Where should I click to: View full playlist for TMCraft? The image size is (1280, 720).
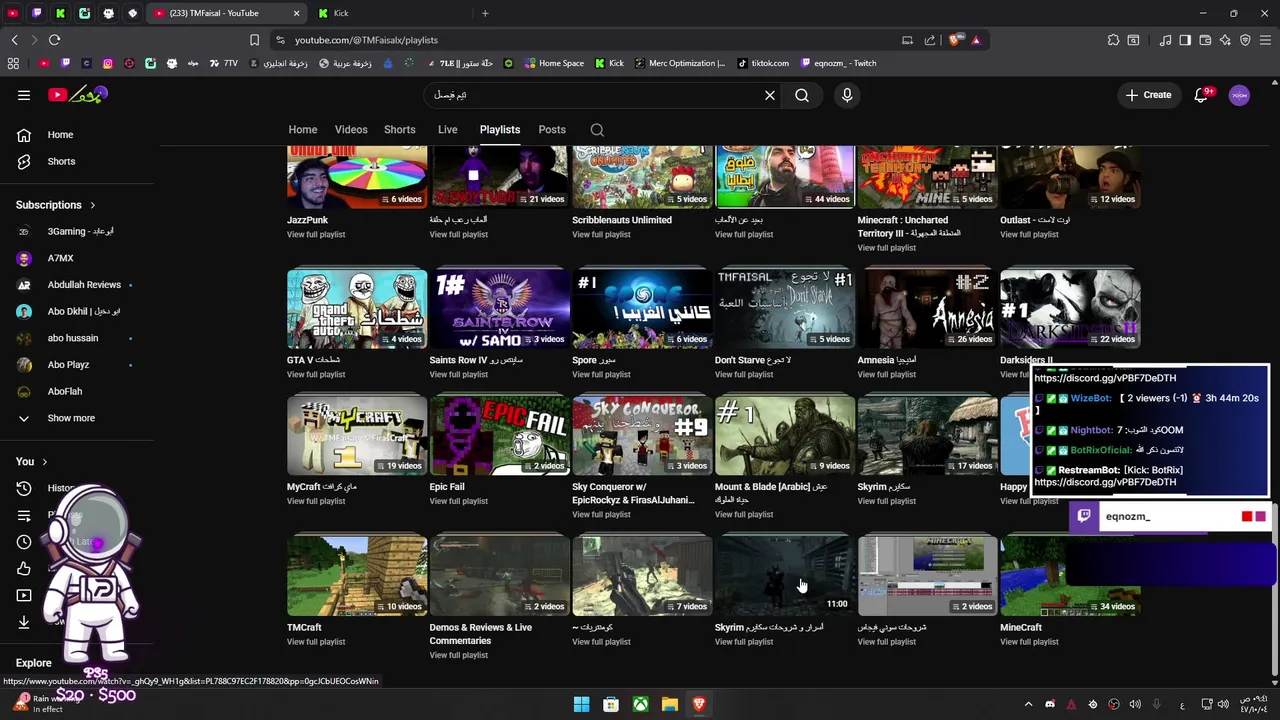[316, 642]
